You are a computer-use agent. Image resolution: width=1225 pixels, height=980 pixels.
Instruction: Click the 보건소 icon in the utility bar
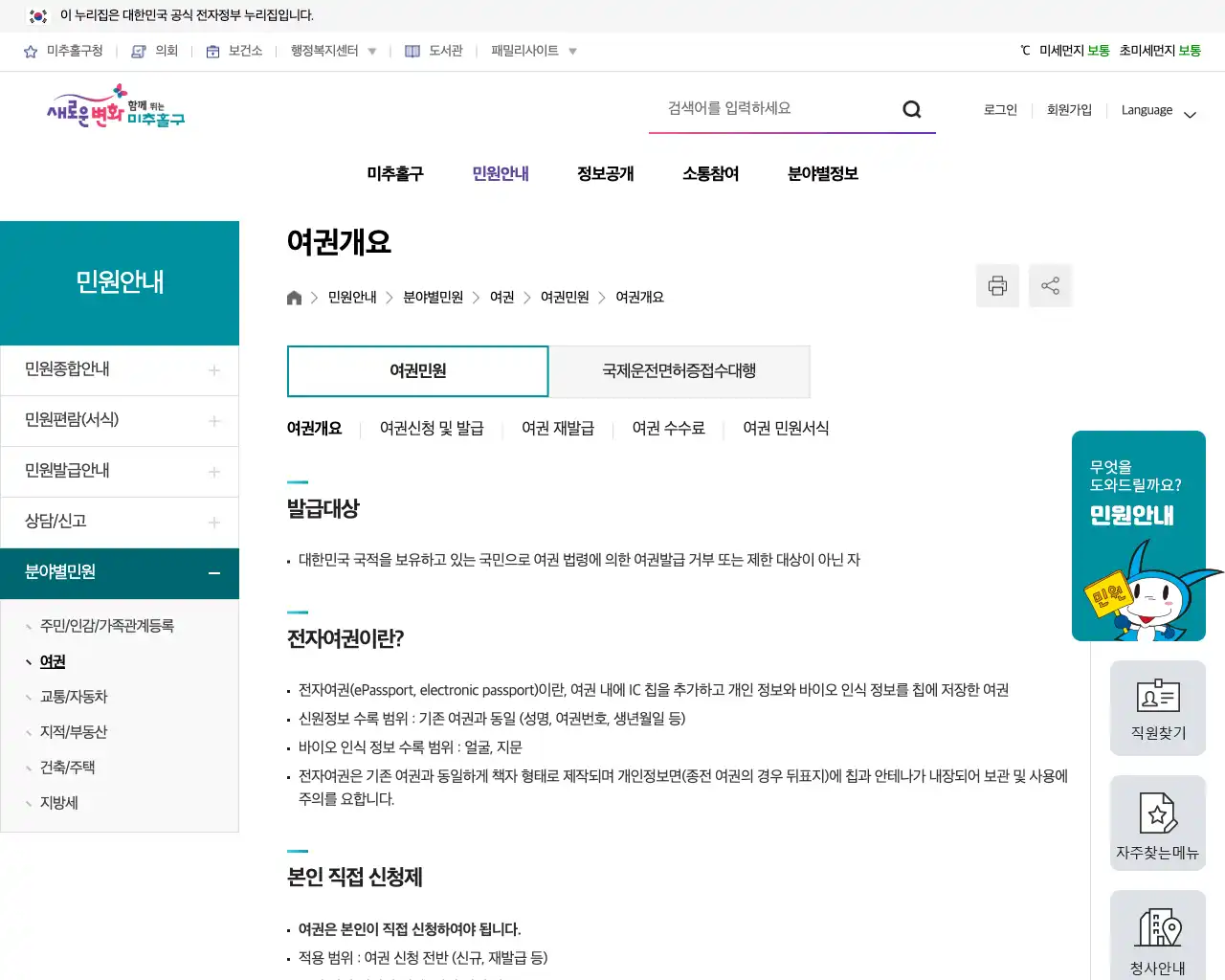tap(212, 51)
